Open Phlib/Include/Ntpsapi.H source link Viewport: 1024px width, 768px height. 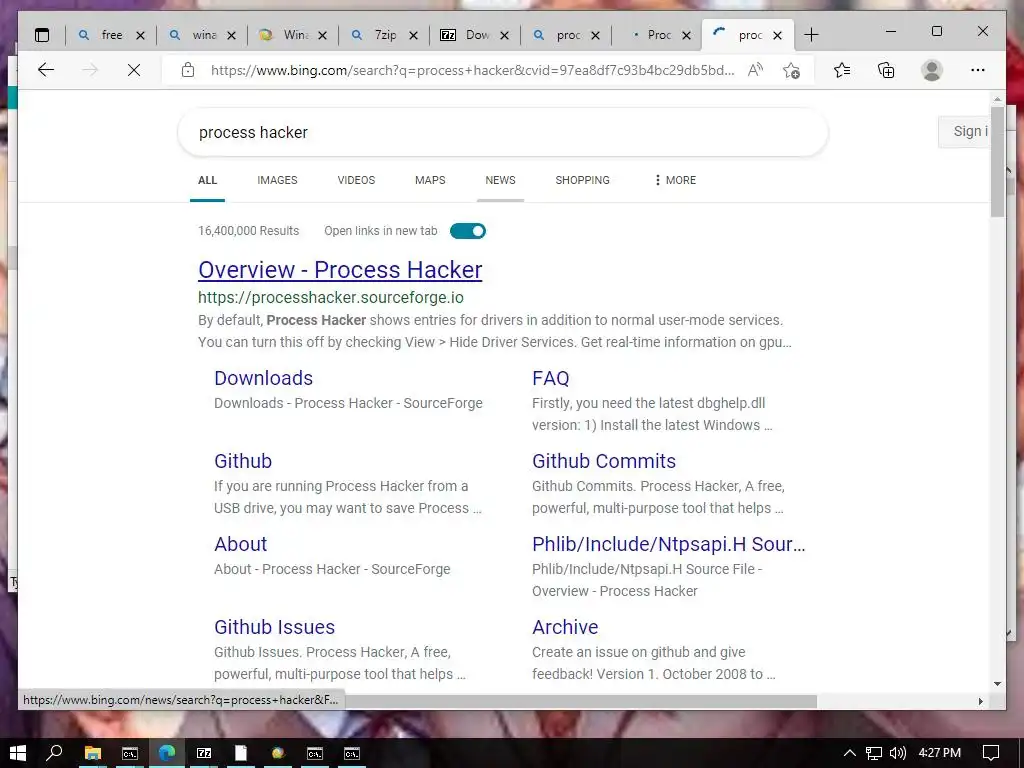[x=669, y=544]
